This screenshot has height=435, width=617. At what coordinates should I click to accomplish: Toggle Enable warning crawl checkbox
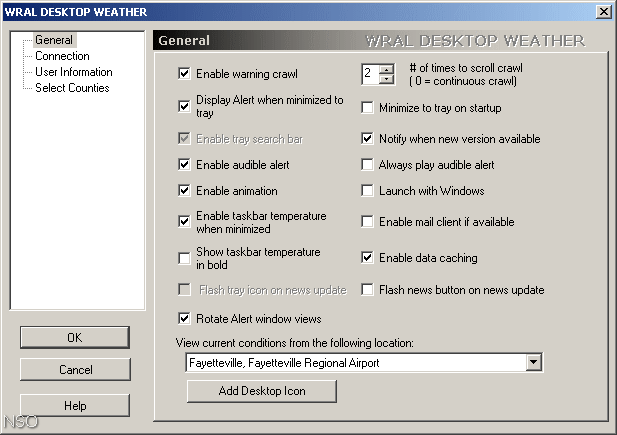pos(184,74)
